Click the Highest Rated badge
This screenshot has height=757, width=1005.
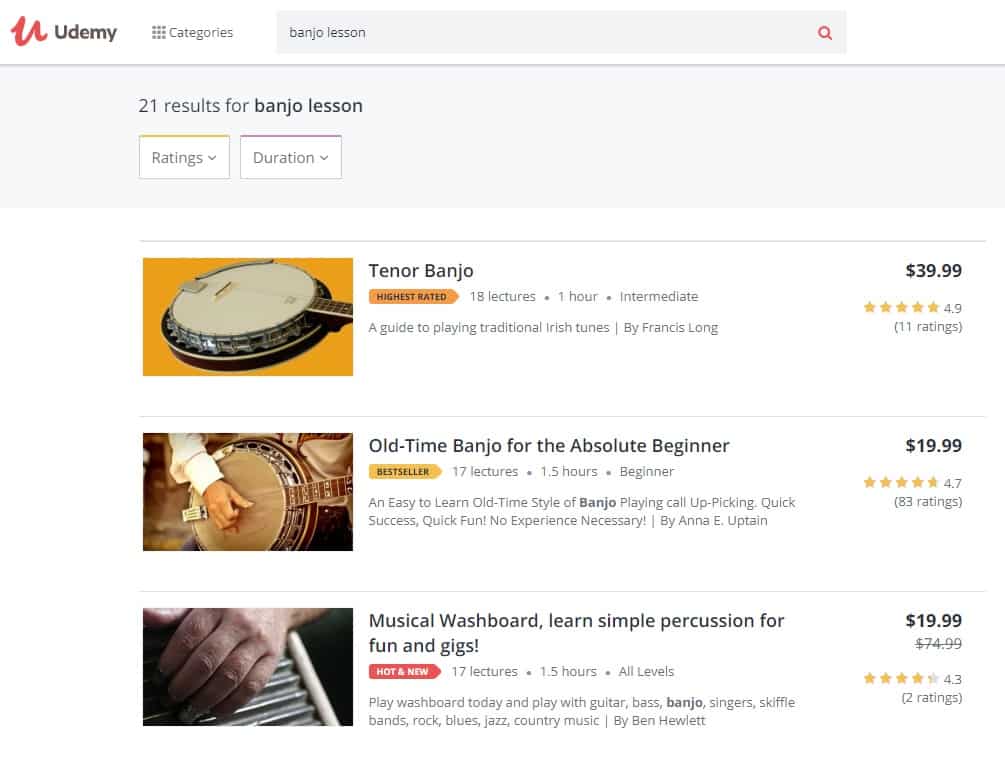click(x=412, y=297)
